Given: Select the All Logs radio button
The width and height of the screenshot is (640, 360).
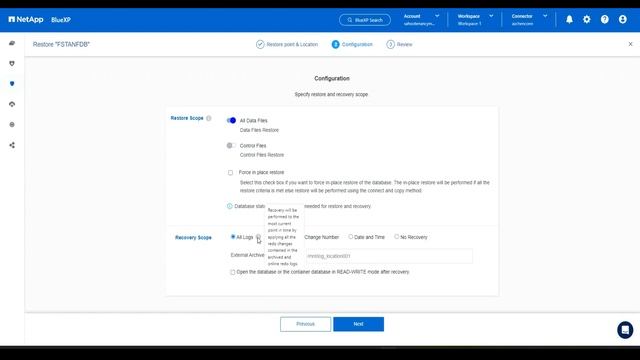Looking at the screenshot, I should click(x=233, y=237).
